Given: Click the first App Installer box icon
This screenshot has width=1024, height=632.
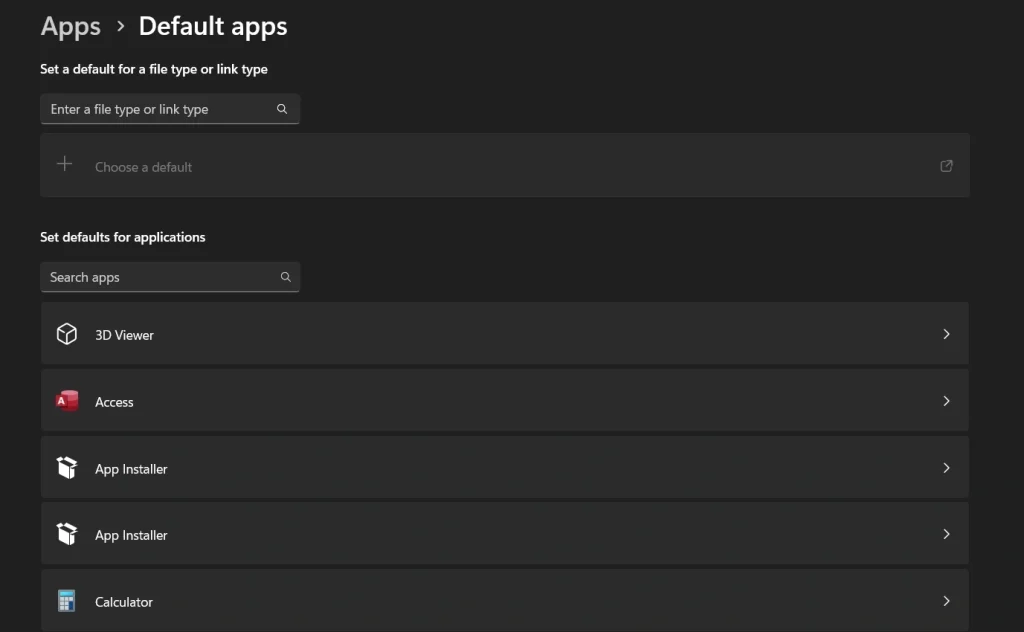Looking at the screenshot, I should [66, 467].
